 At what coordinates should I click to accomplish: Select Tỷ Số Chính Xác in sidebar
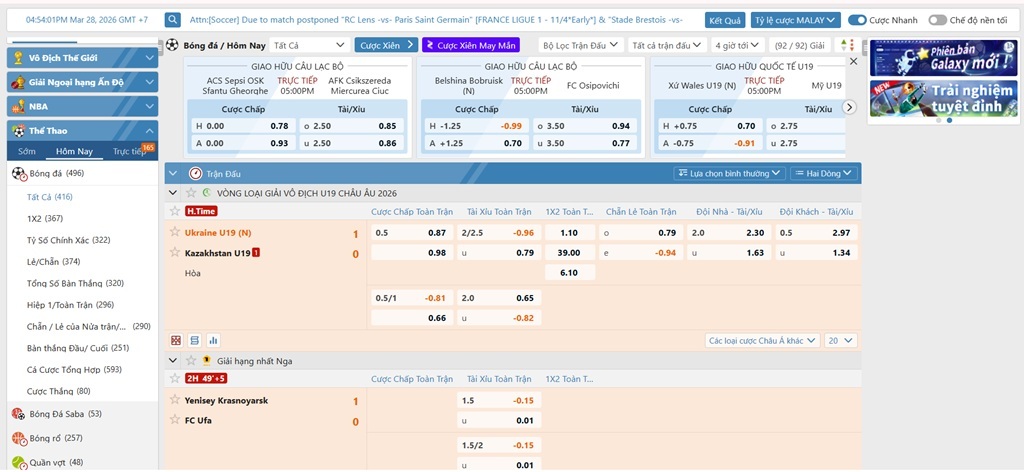pyautogui.click(x=68, y=240)
